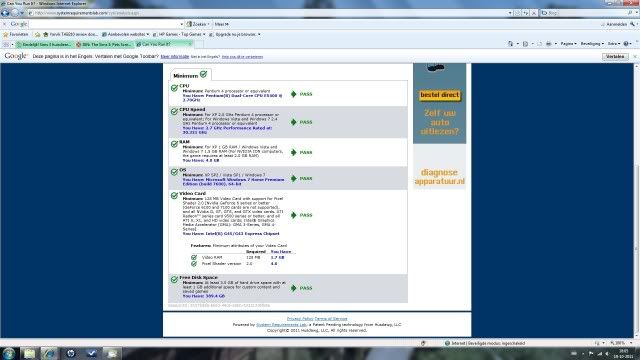Click the address bar refresh icon

coord(526,13)
